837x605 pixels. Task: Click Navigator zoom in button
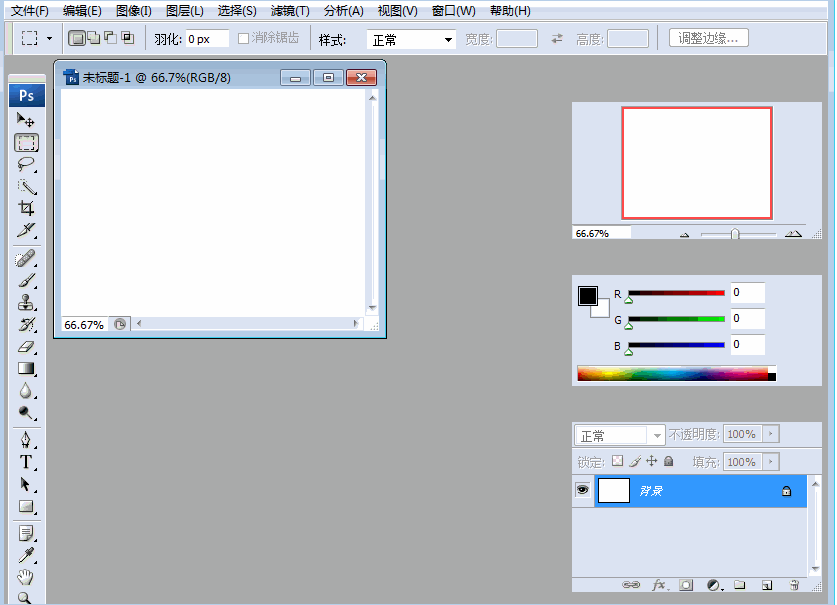tap(793, 233)
